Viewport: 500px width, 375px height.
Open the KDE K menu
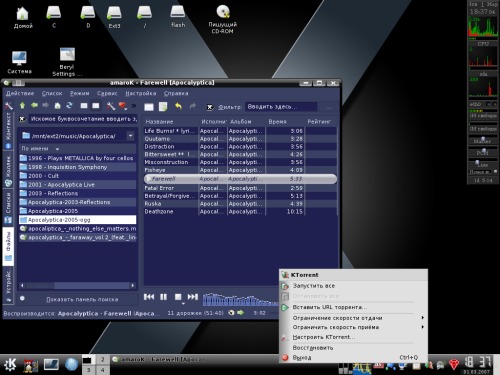pos(10,364)
